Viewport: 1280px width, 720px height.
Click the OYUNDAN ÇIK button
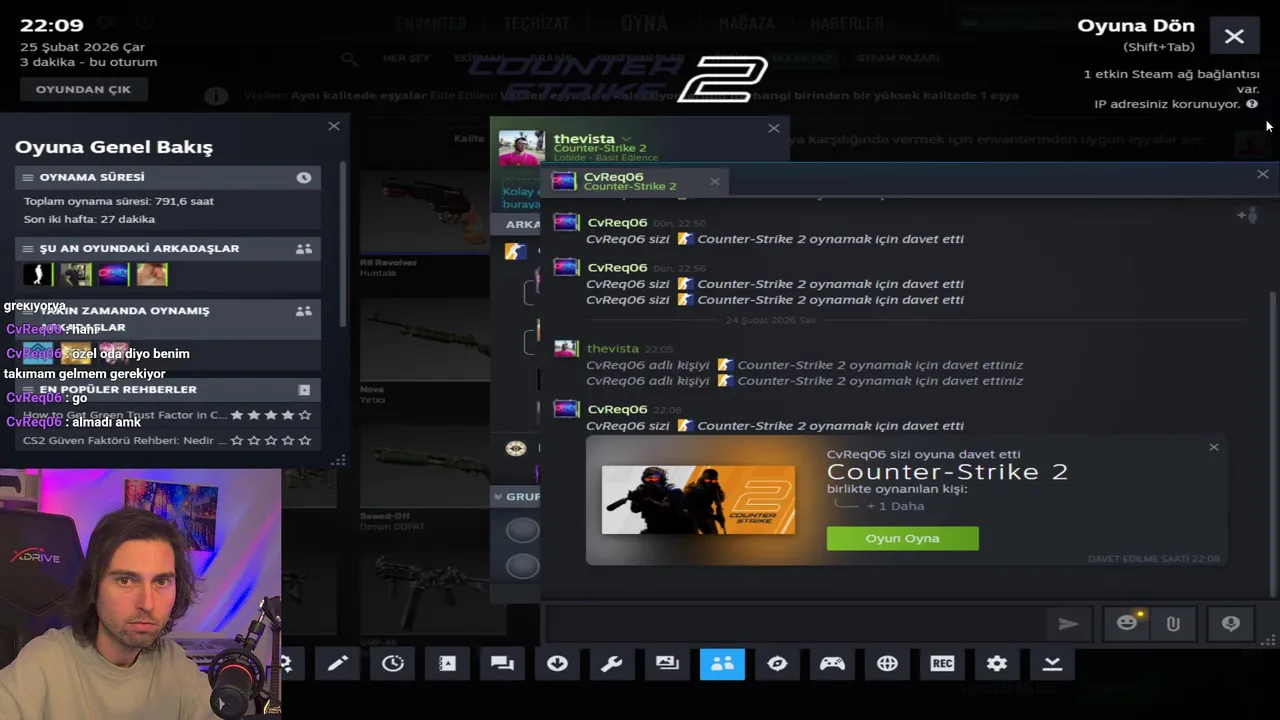(83, 89)
